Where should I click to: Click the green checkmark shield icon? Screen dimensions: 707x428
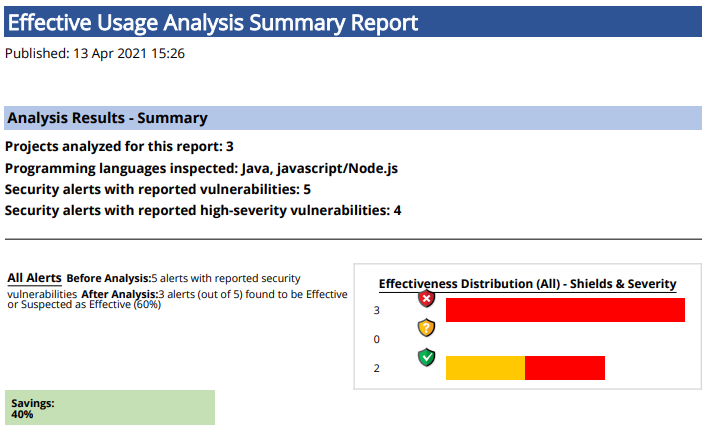[426, 357]
